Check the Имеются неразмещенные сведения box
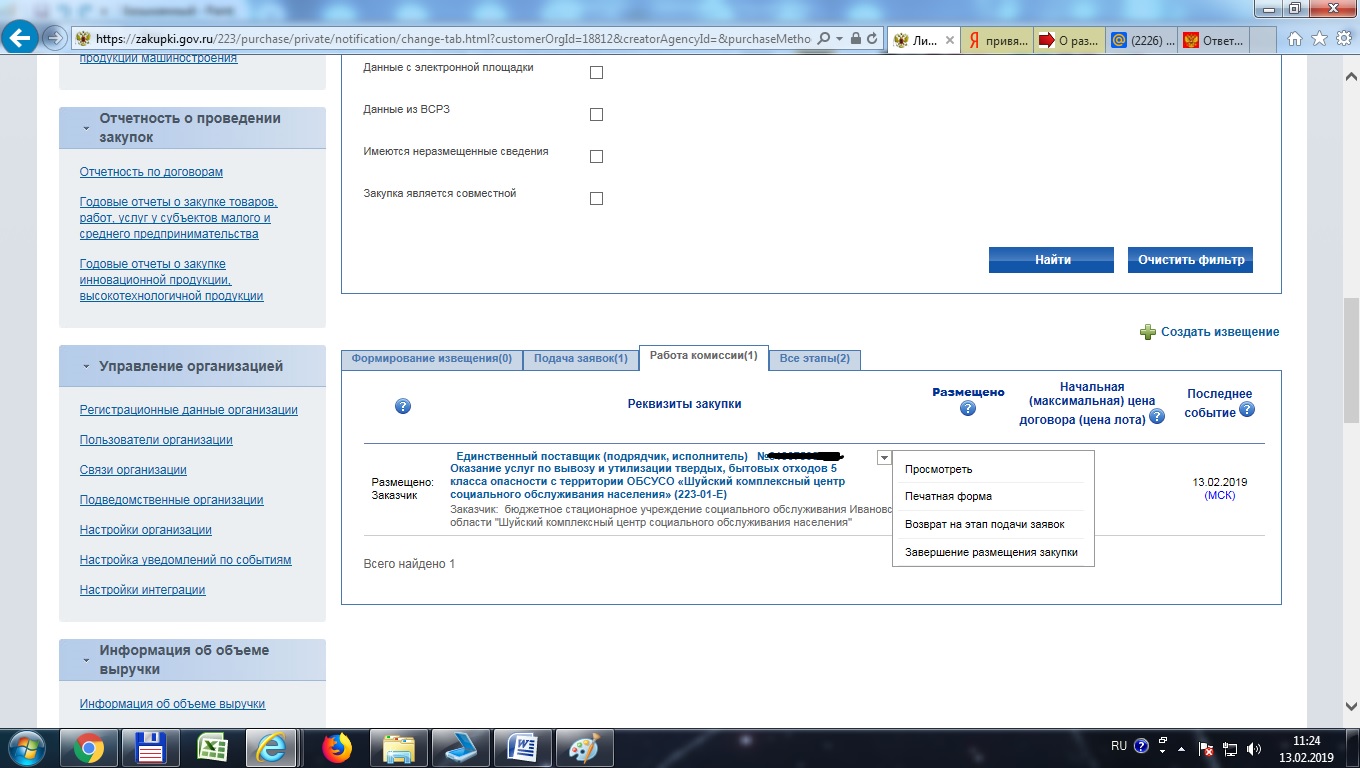The image size is (1360, 768). 596,156
